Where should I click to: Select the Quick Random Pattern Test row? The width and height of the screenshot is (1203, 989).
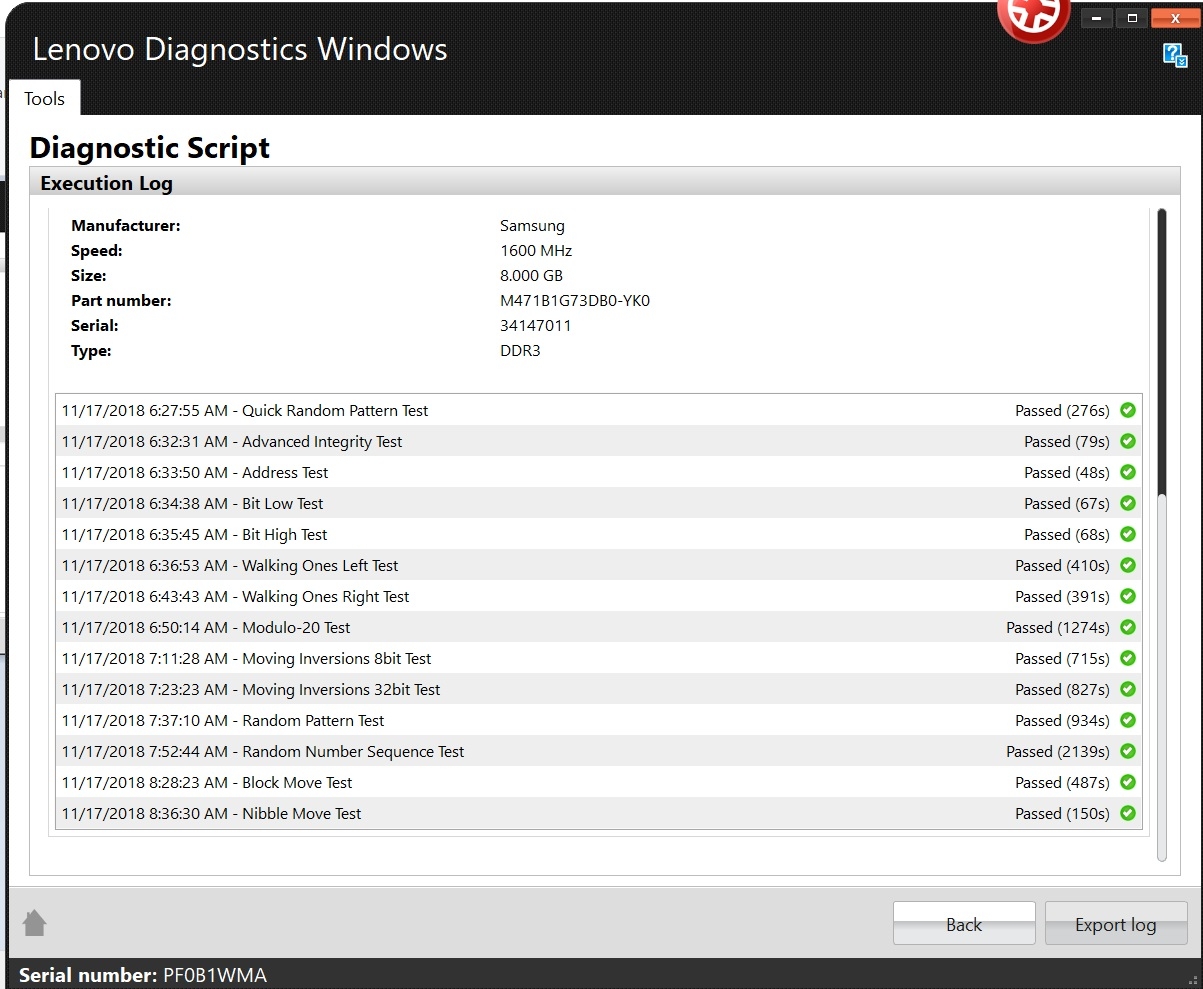tap(598, 410)
